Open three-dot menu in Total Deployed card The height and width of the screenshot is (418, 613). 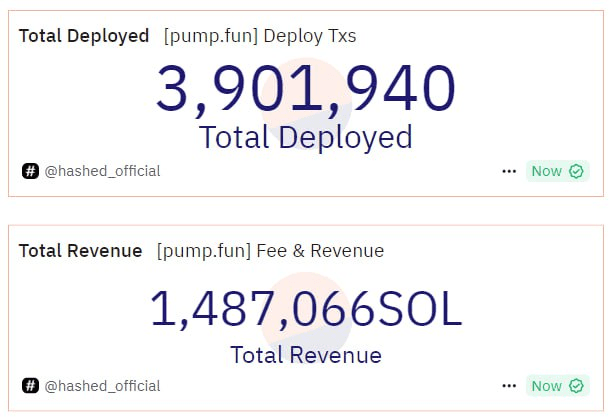509,171
